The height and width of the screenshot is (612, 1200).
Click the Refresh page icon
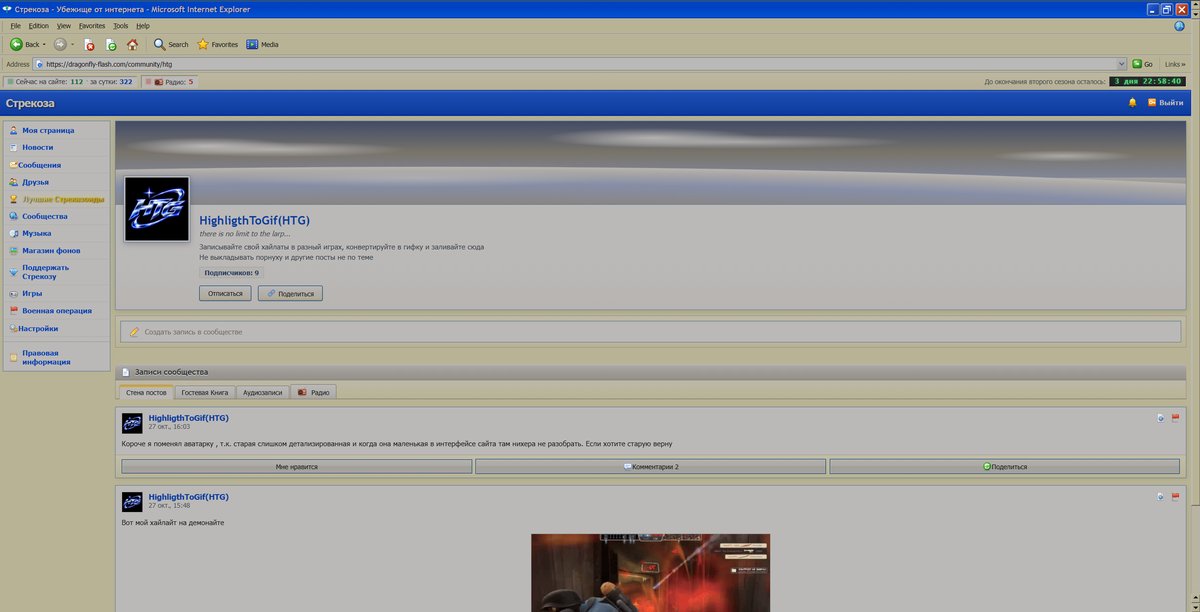[111, 44]
